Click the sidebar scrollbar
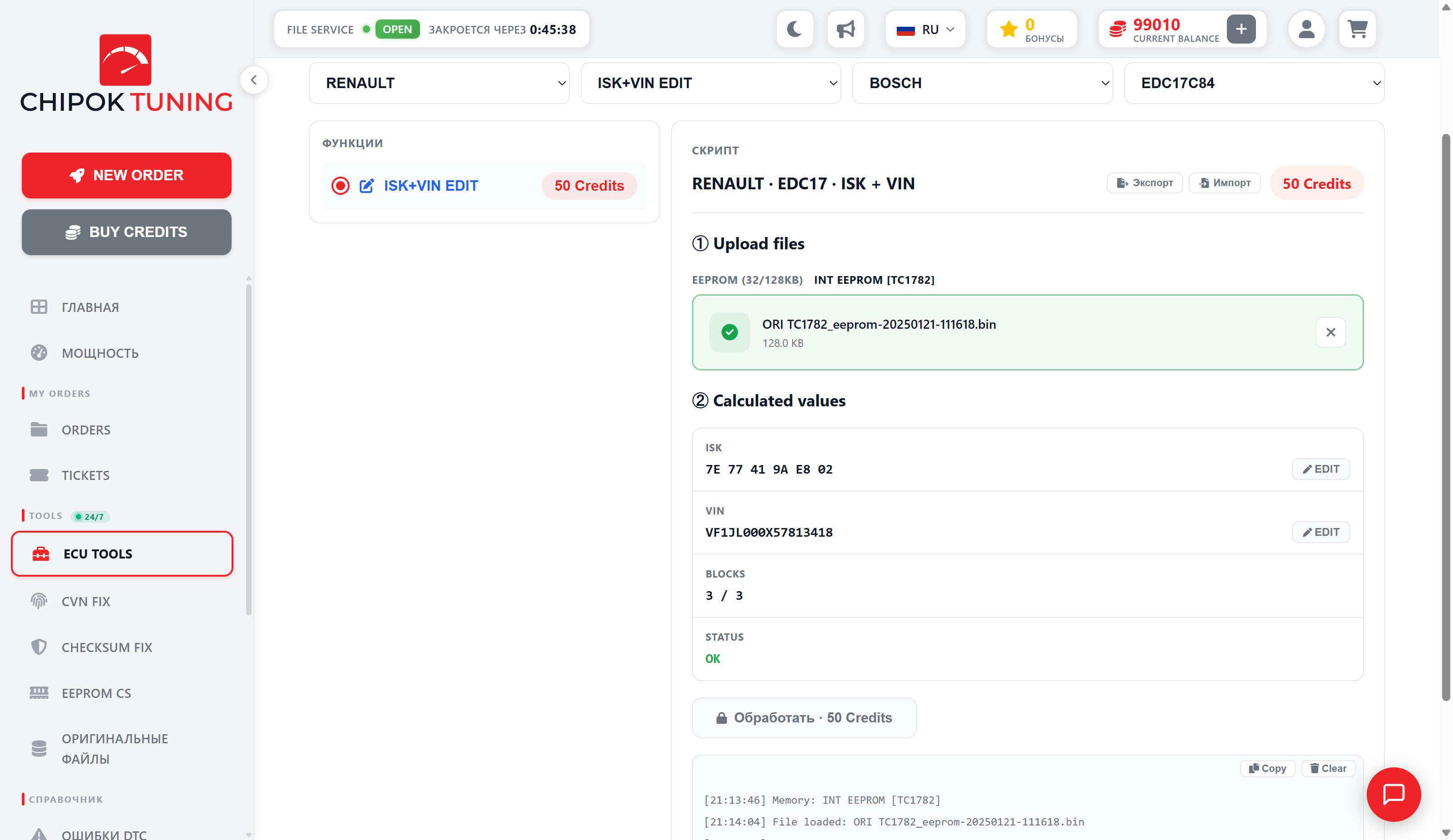 (248, 450)
